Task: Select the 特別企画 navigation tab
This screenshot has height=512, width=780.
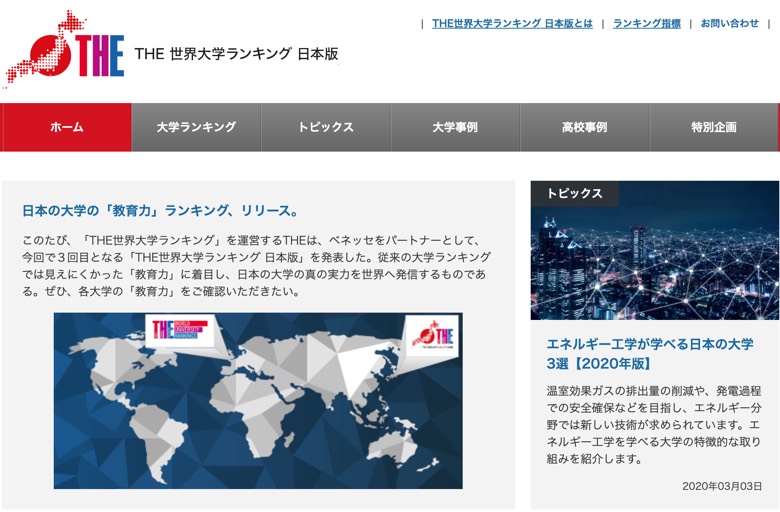Action: [x=714, y=127]
